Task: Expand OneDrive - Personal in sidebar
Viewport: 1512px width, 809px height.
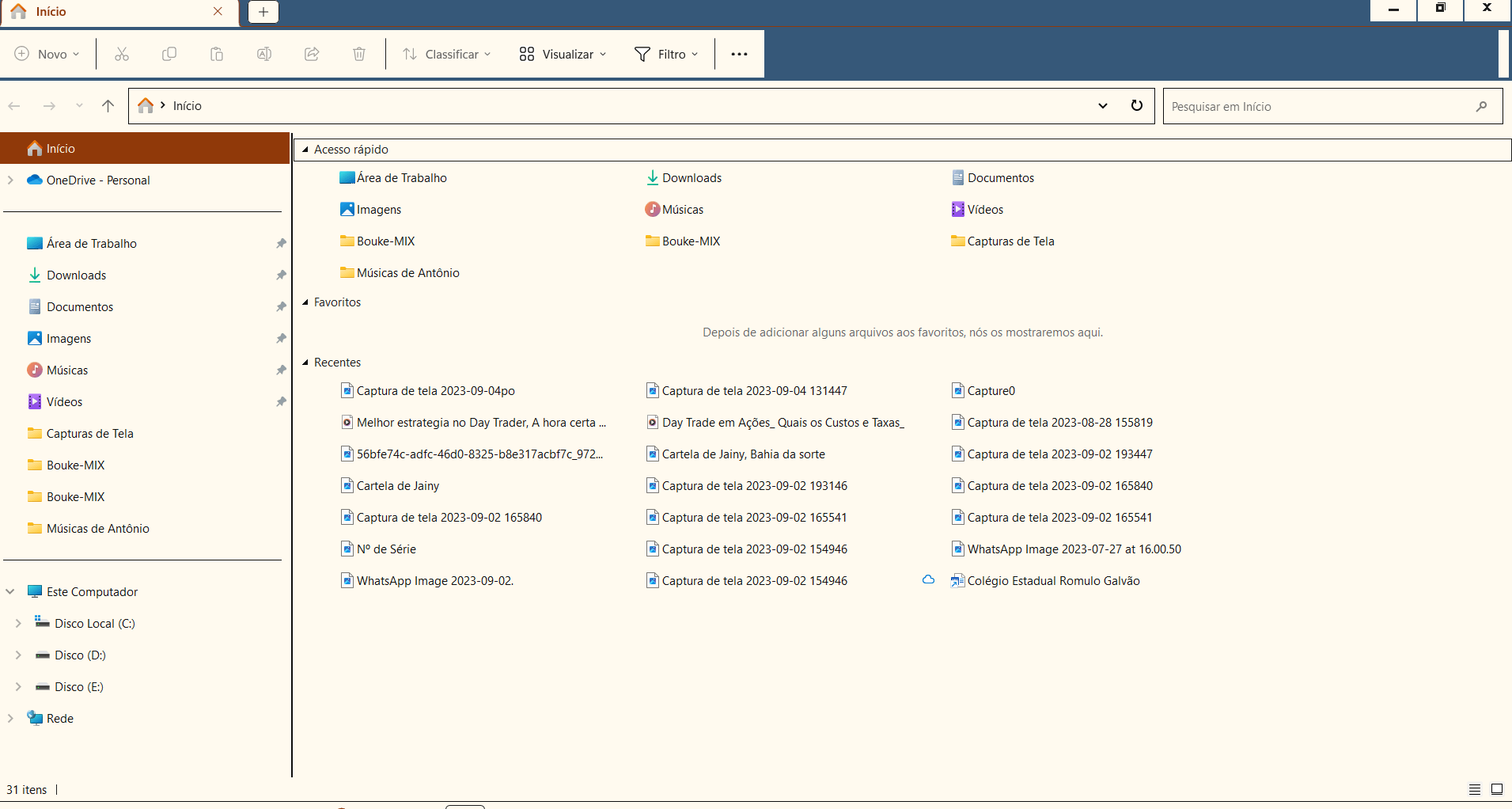Action: (10, 180)
